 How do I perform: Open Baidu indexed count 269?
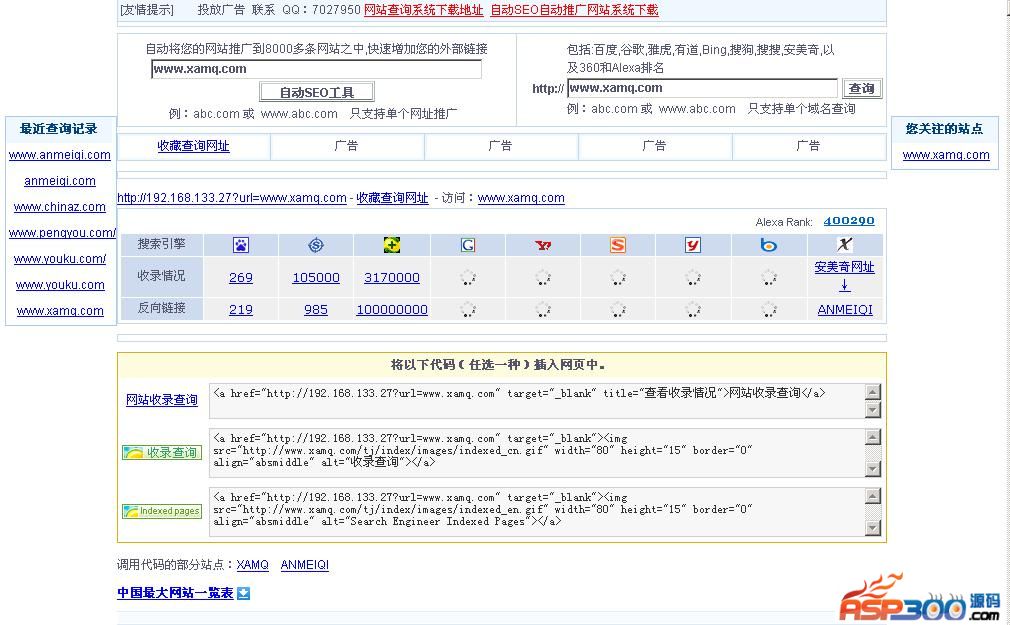[241, 278]
